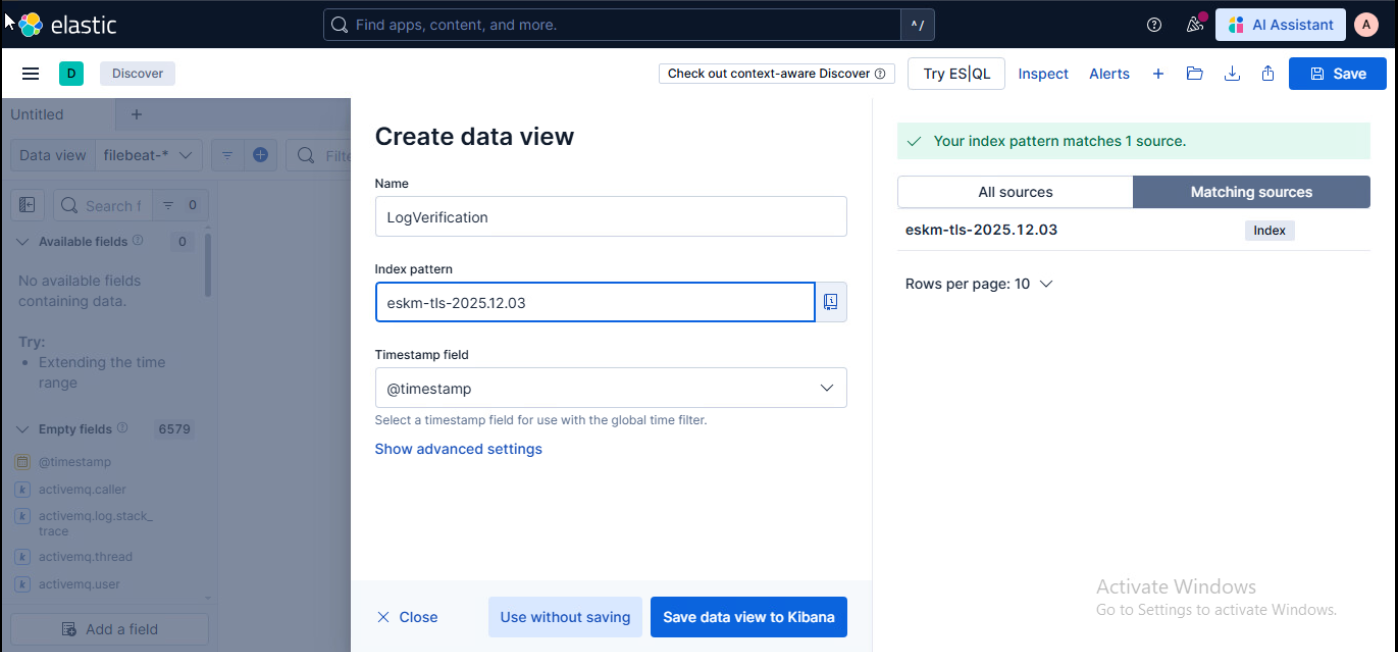The height and width of the screenshot is (652, 1398).
Task: Click the activemq.user keyword icon
Action: (23, 584)
